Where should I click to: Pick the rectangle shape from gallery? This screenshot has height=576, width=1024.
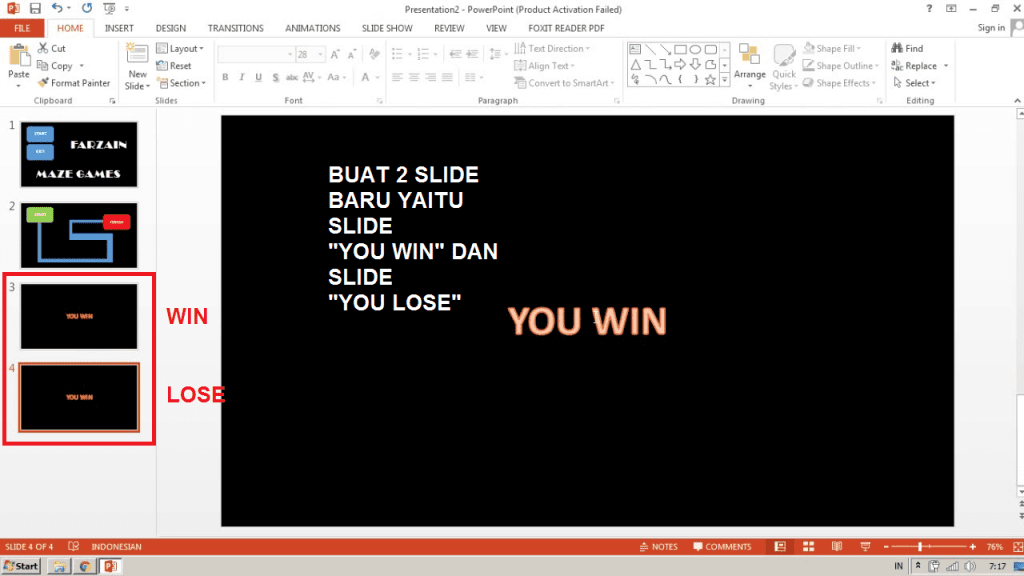pyautogui.click(x=680, y=50)
